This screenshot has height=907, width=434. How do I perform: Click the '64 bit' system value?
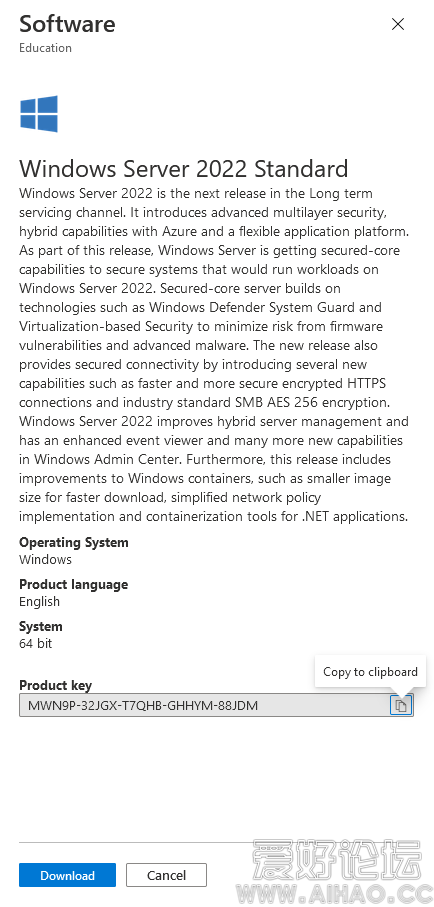(35, 643)
